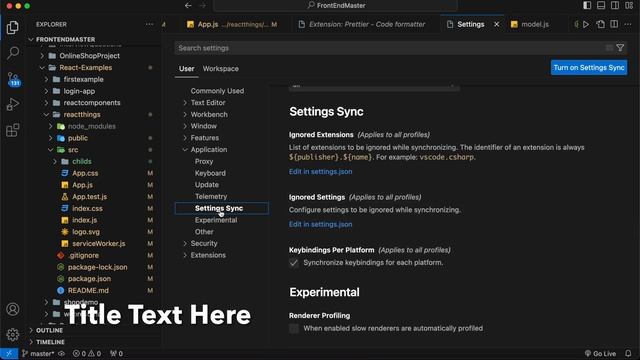Image resolution: width=640 pixels, height=360 pixels.
Task: Navigate back with the left arrow
Action: tap(188, 5)
